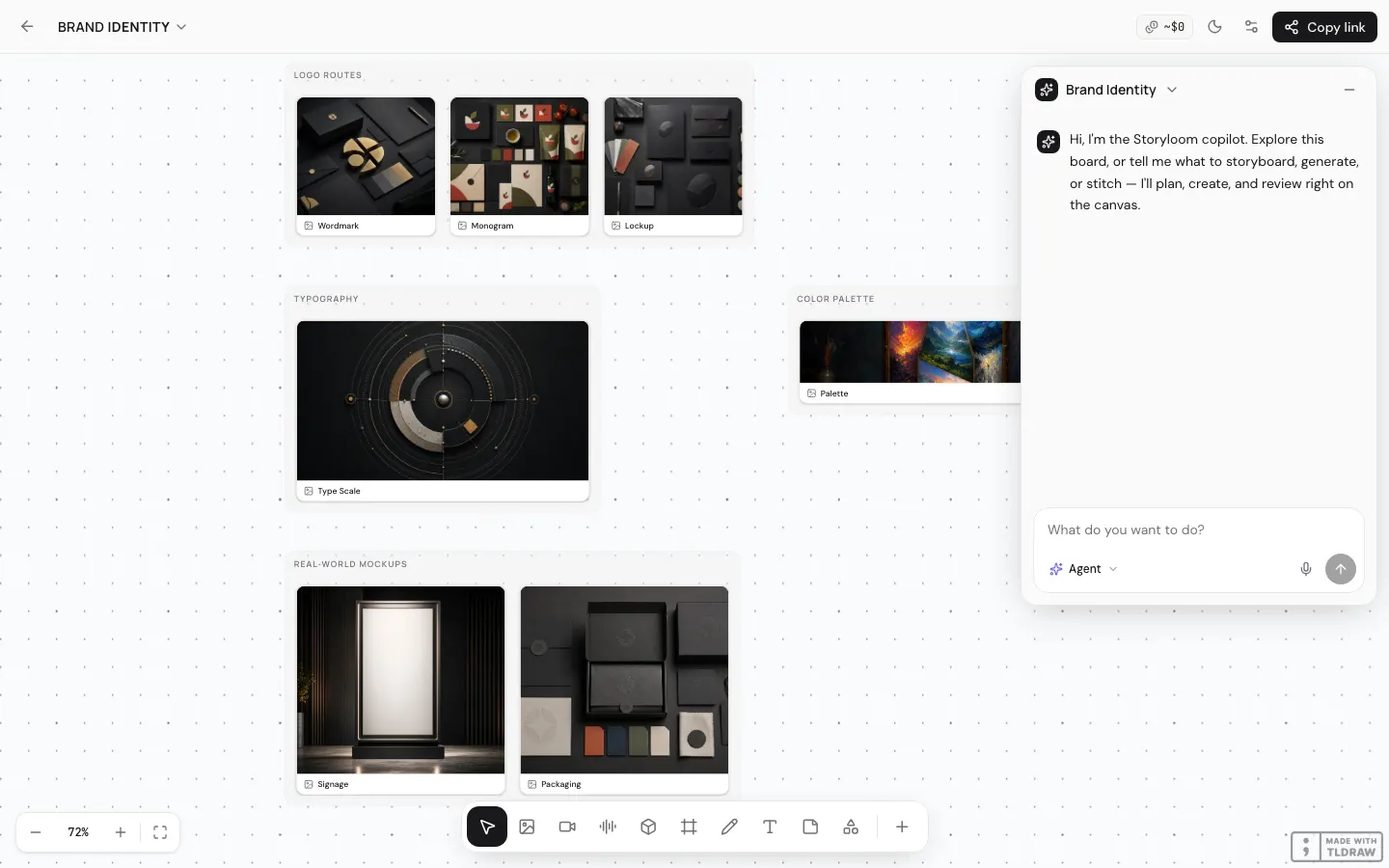Select the Video camera tool

click(567, 827)
